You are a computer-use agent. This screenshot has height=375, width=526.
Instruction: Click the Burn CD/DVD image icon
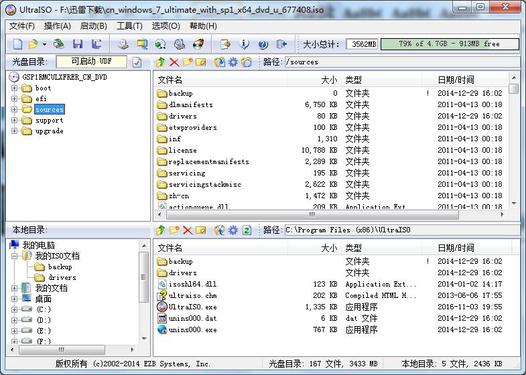pyautogui.click(x=198, y=44)
